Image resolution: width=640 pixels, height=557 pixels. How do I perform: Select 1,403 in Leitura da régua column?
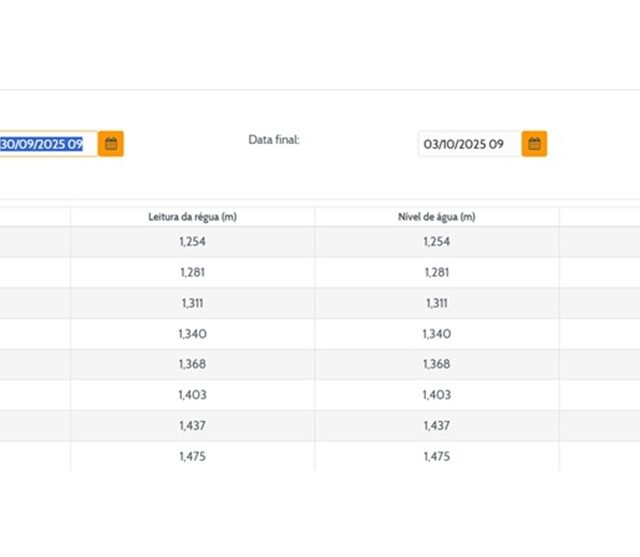[192, 395]
